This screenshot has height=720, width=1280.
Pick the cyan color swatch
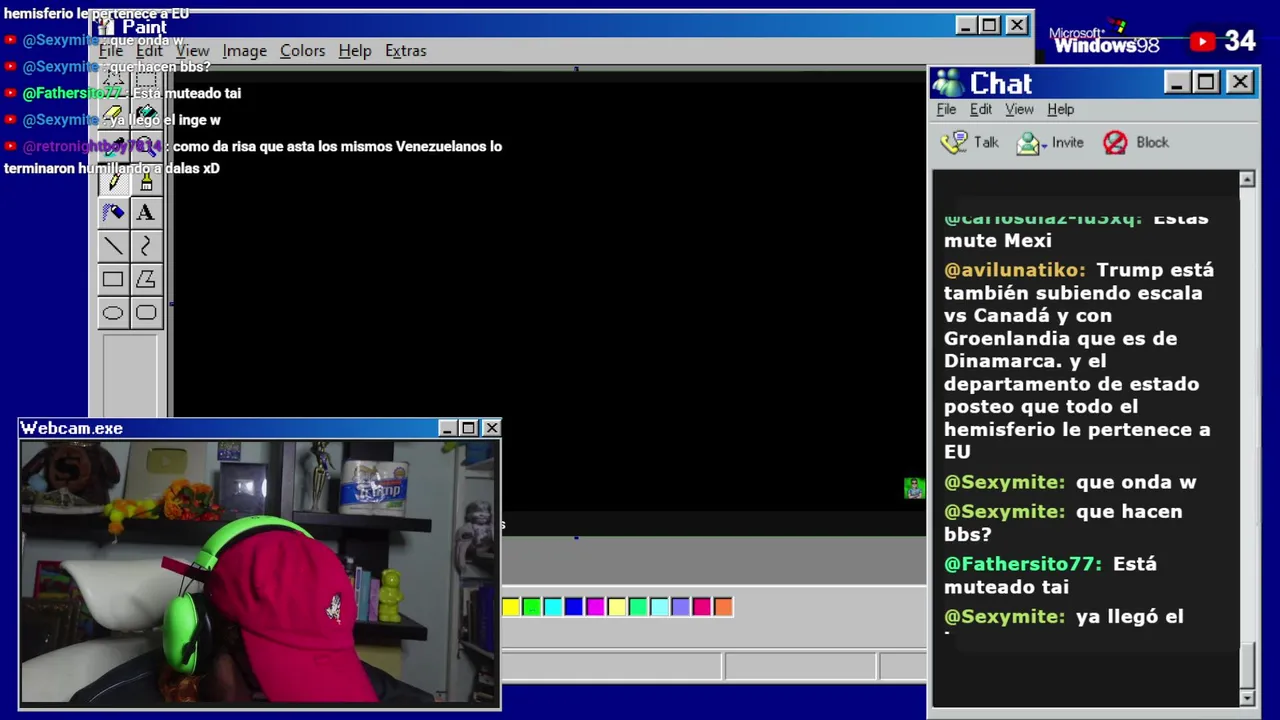553,606
